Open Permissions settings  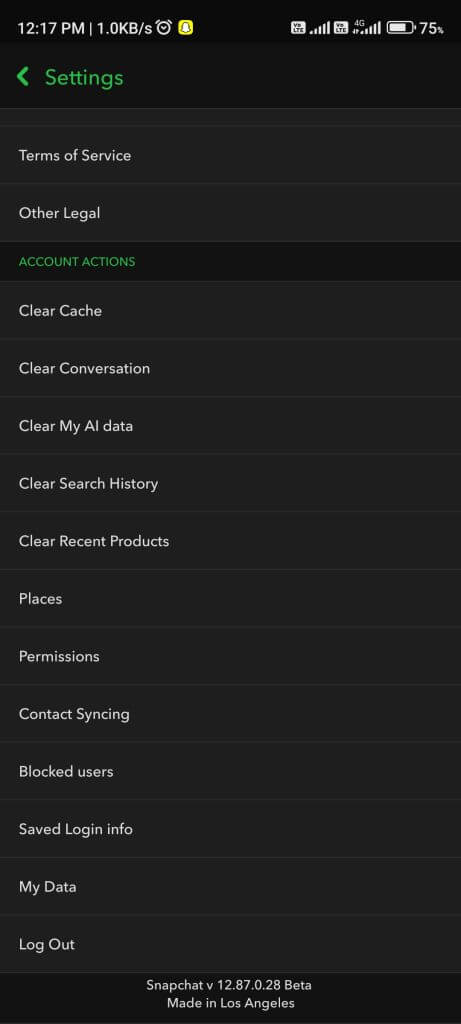(230, 656)
